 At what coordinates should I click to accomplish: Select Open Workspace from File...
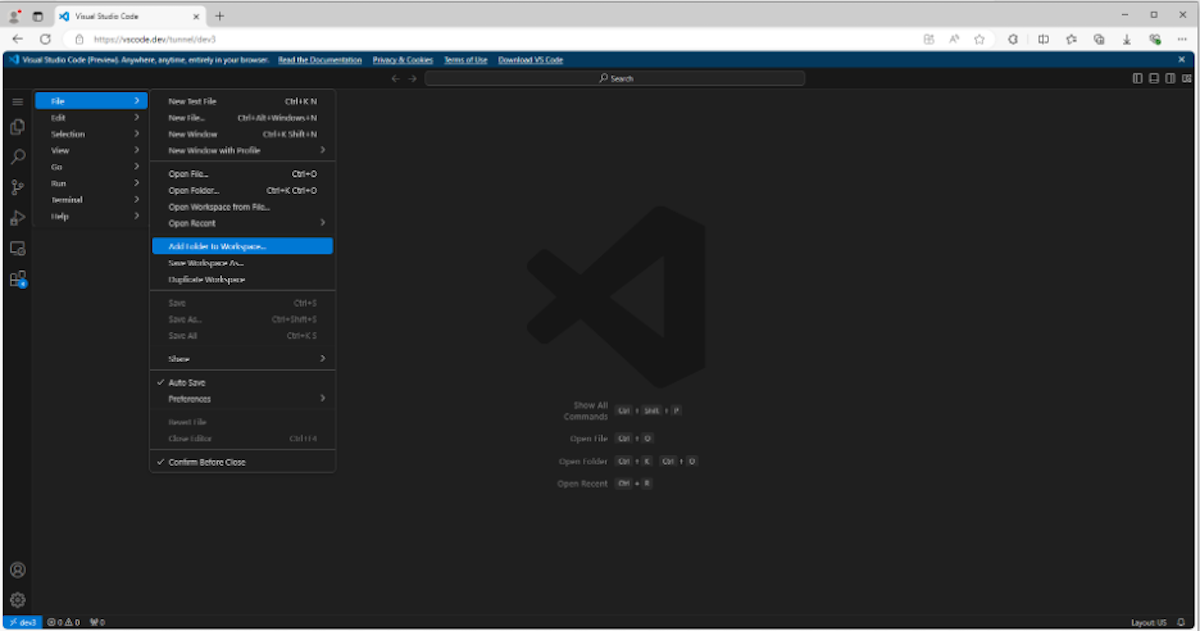pos(242,207)
